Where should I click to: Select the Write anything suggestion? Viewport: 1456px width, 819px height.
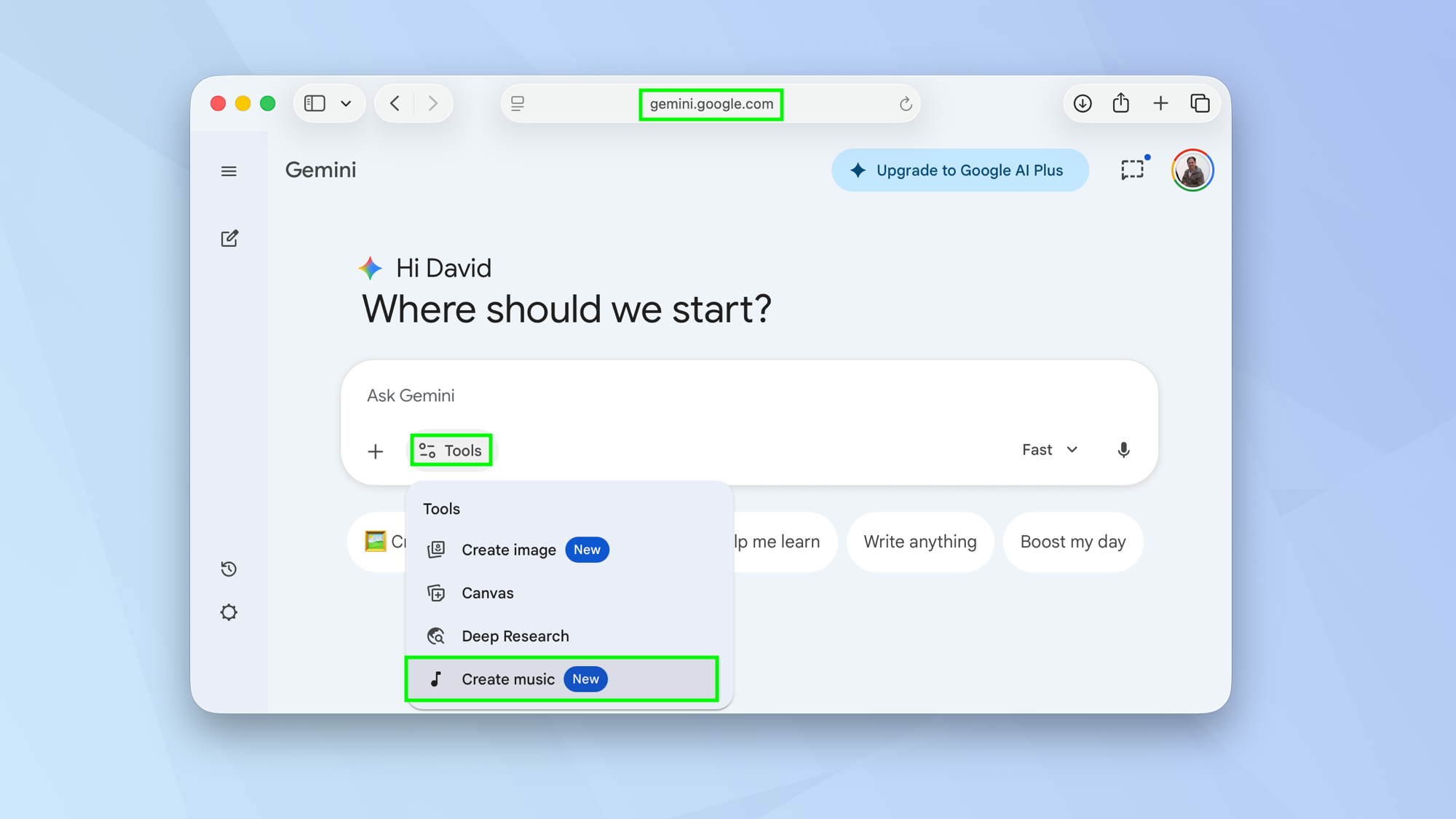click(919, 542)
